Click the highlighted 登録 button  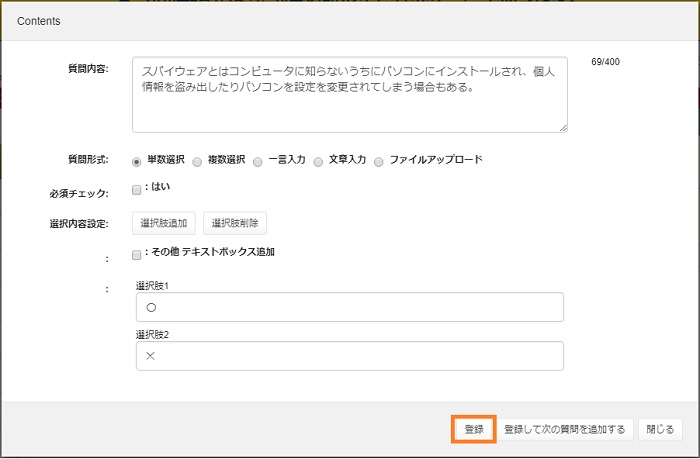474,429
